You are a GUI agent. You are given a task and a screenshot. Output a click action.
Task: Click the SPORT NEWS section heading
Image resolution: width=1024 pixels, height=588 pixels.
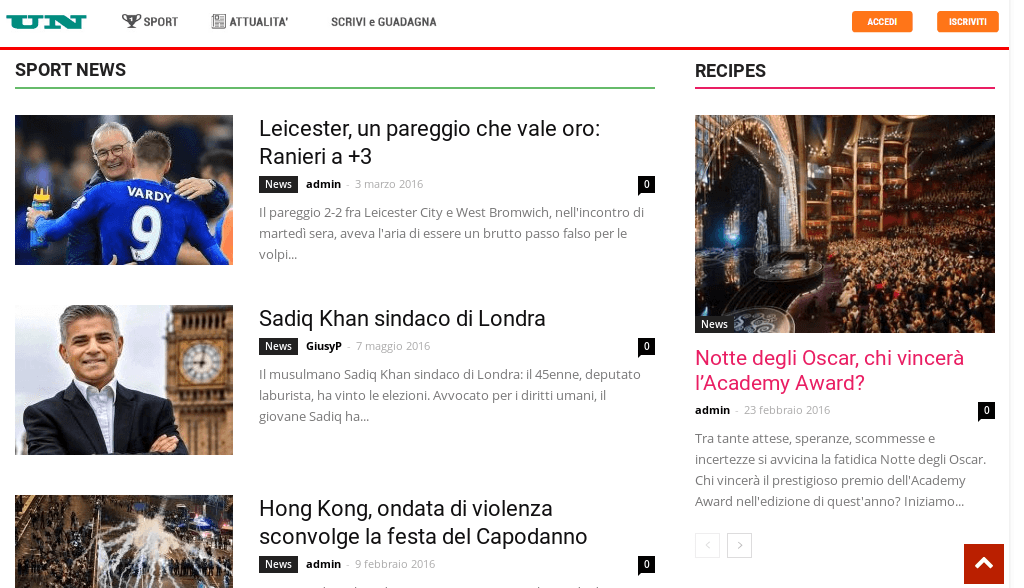coord(71,70)
